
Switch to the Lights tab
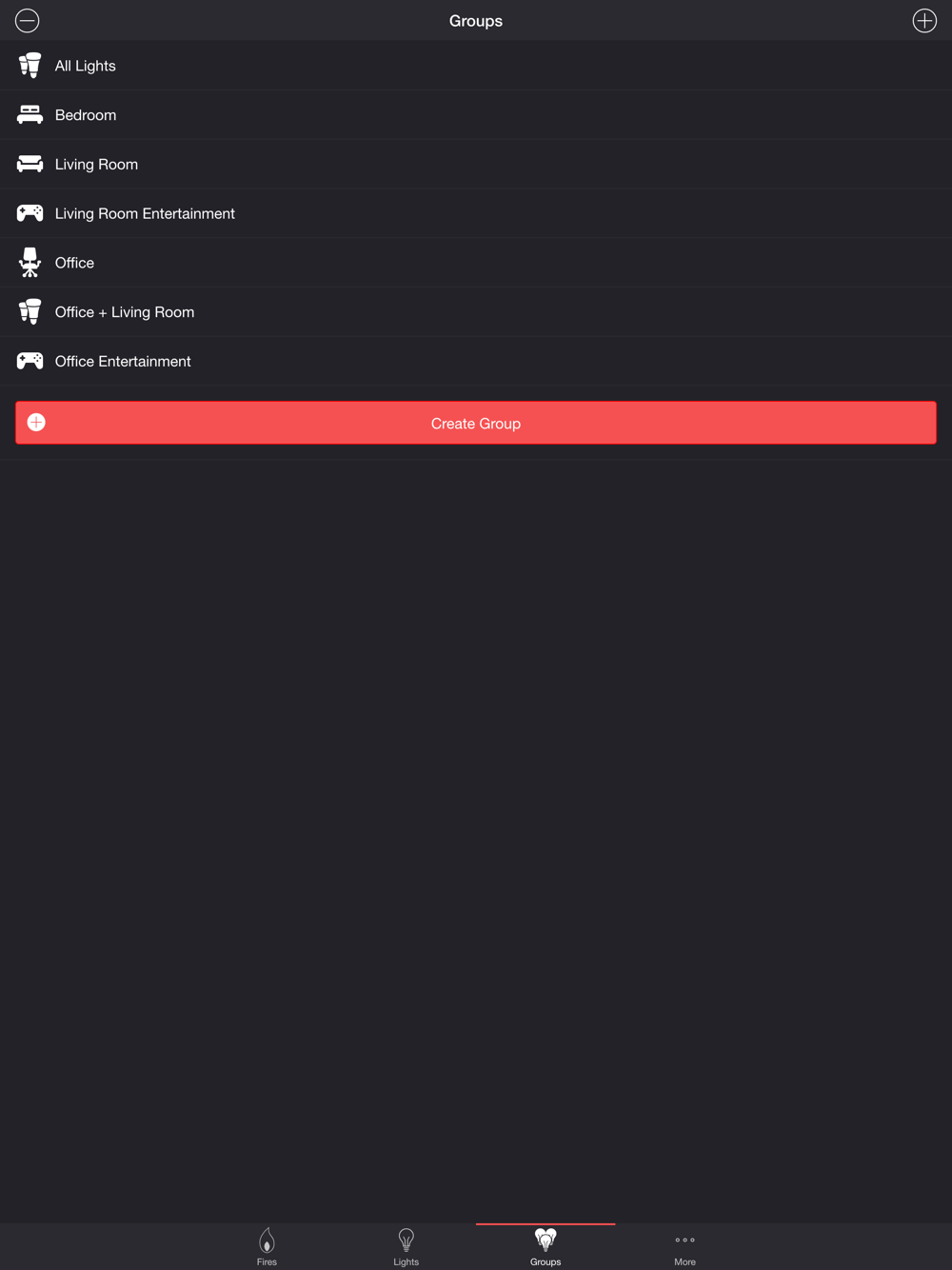[x=406, y=1246]
